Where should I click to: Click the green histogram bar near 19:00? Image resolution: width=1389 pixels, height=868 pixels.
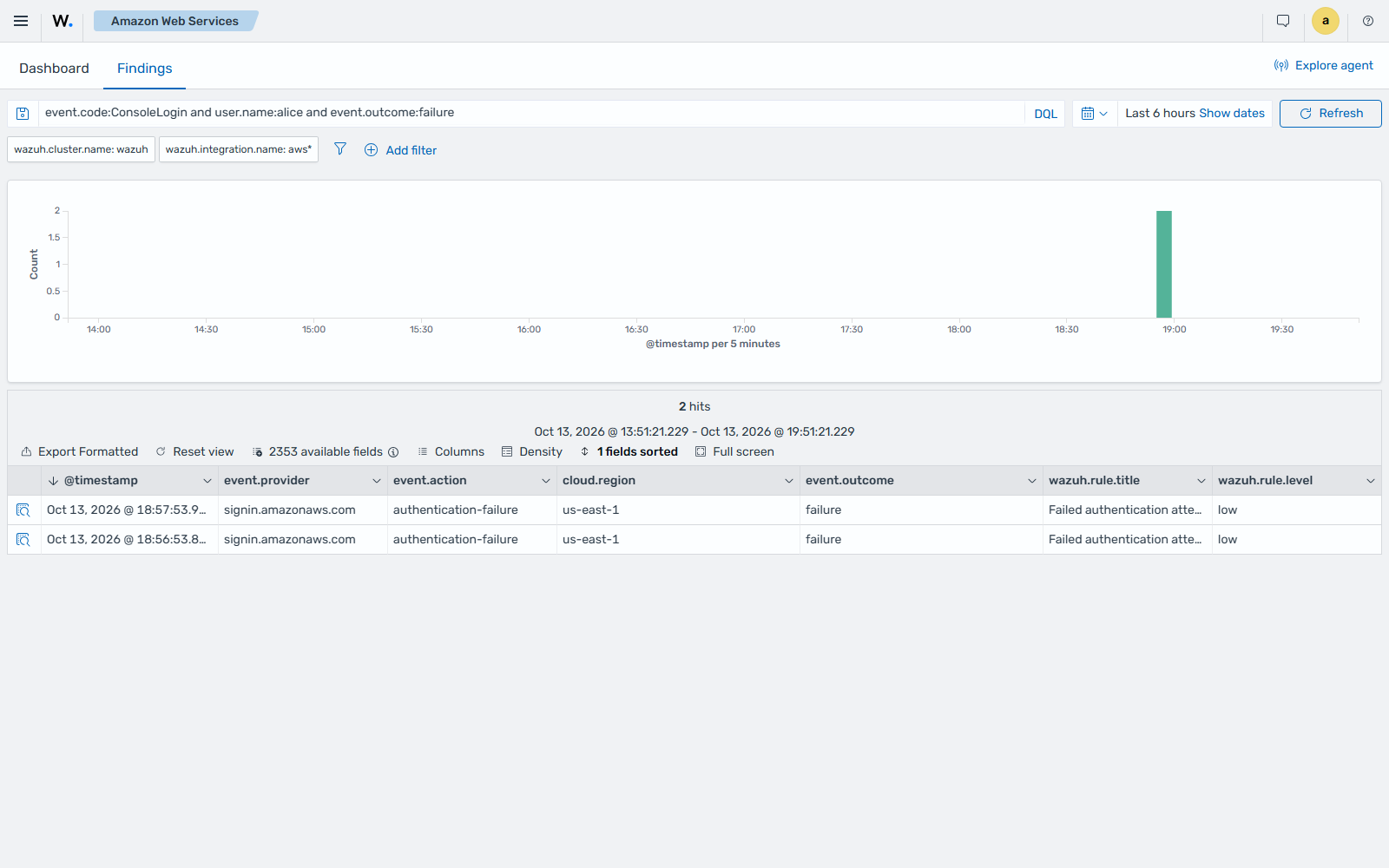tap(1164, 264)
